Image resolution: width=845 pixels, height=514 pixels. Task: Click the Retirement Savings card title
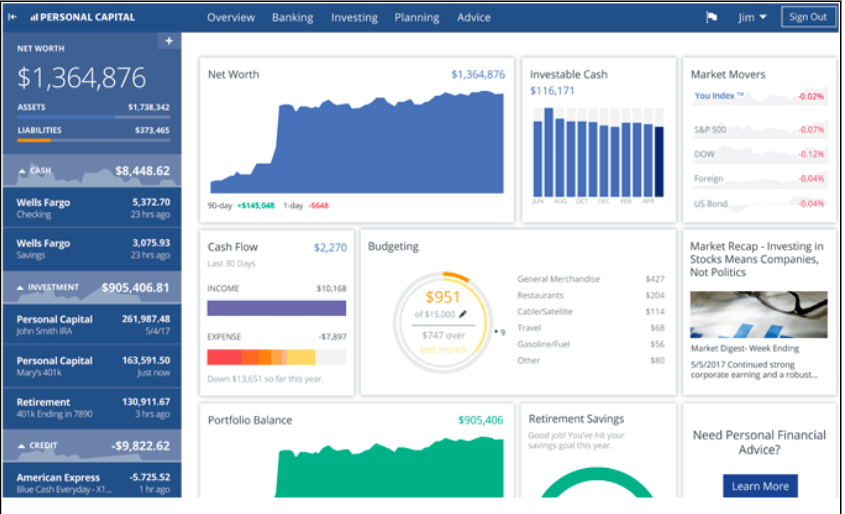(576, 419)
